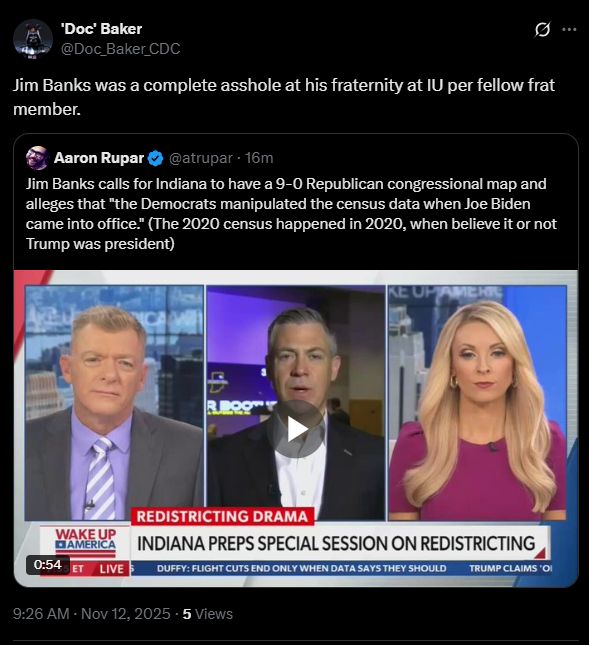Click the Wake Up America logo in video
The width and height of the screenshot is (589, 645).
coord(86,540)
